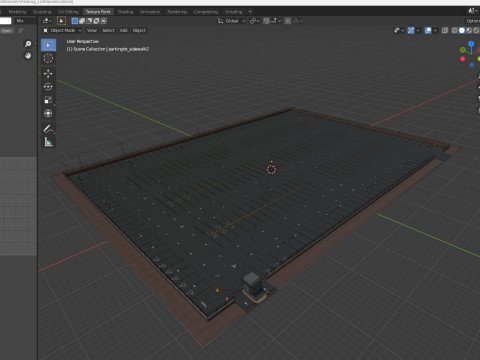Select the Rotate tool
This screenshot has height=360, width=480.
coord(48,87)
